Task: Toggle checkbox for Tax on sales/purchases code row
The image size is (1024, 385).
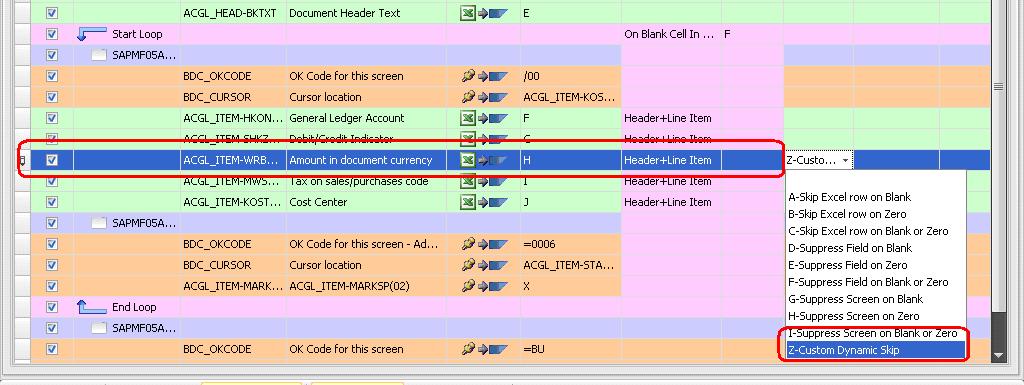Action: (x=52, y=181)
